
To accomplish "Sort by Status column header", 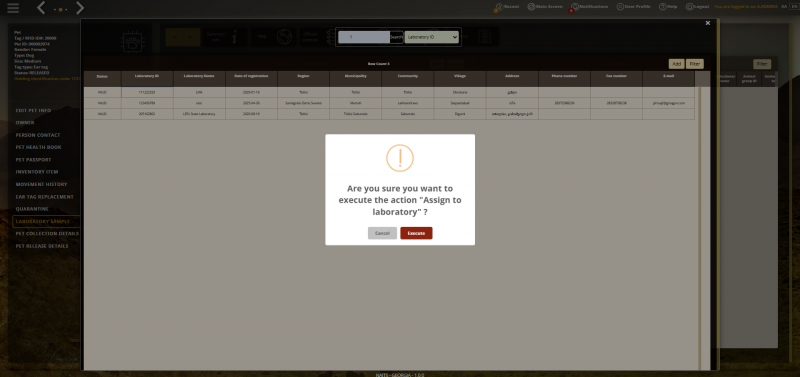I will (x=102, y=76).
